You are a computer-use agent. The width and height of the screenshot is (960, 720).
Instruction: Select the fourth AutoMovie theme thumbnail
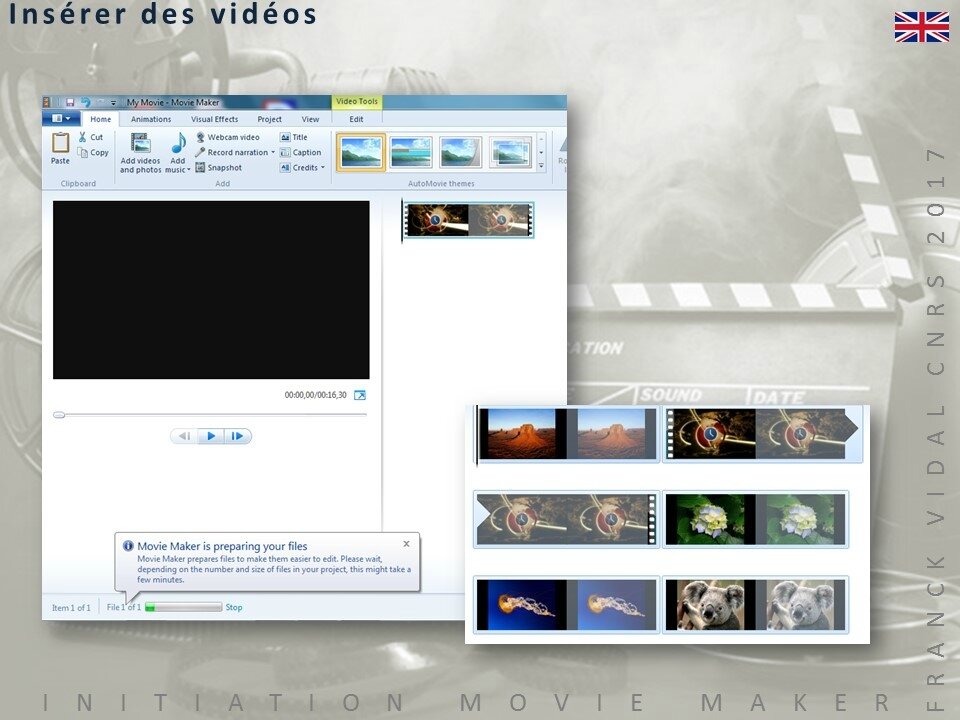511,152
